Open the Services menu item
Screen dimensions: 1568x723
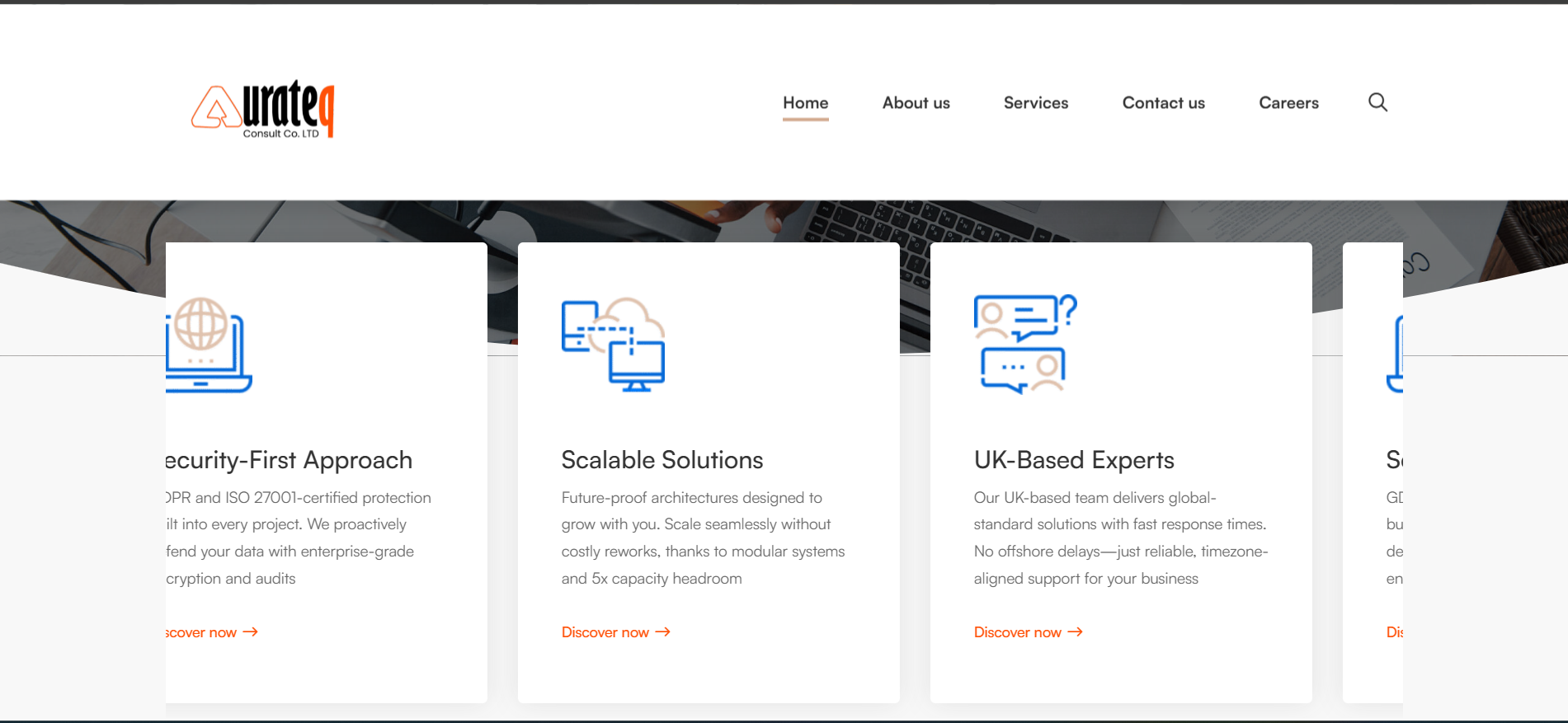pos(1036,103)
